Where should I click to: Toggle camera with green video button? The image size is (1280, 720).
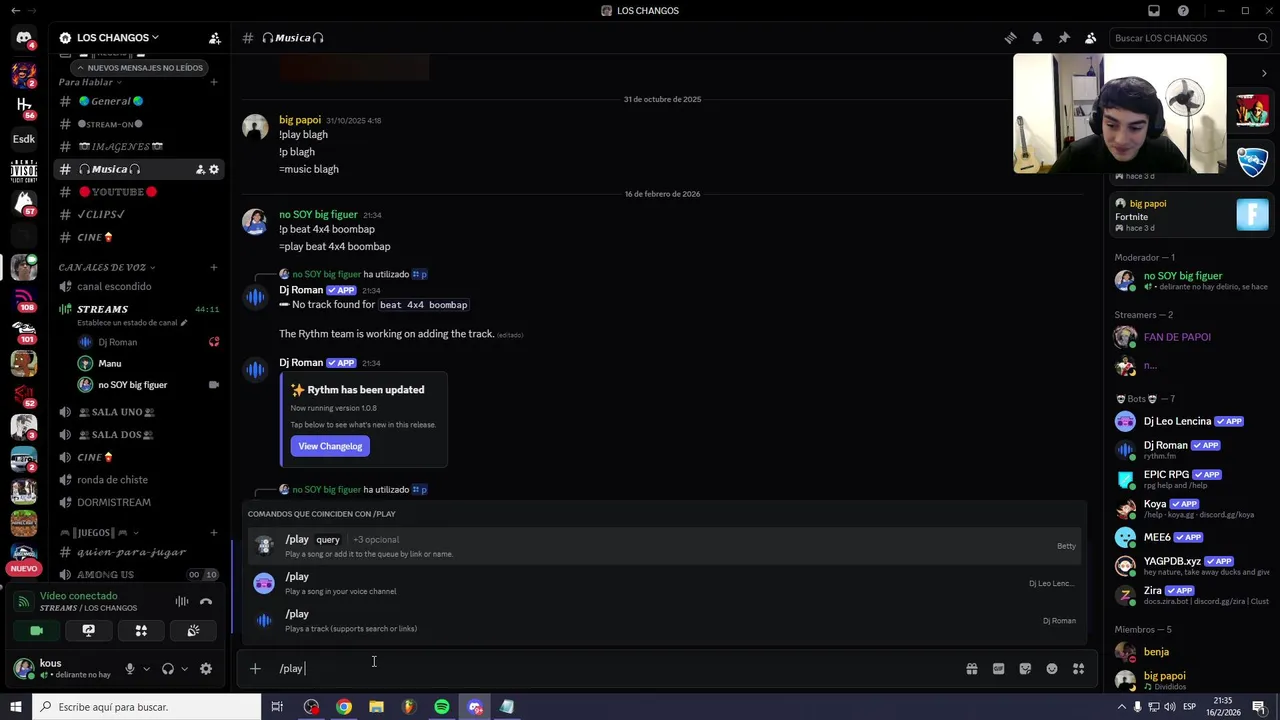(x=36, y=630)
